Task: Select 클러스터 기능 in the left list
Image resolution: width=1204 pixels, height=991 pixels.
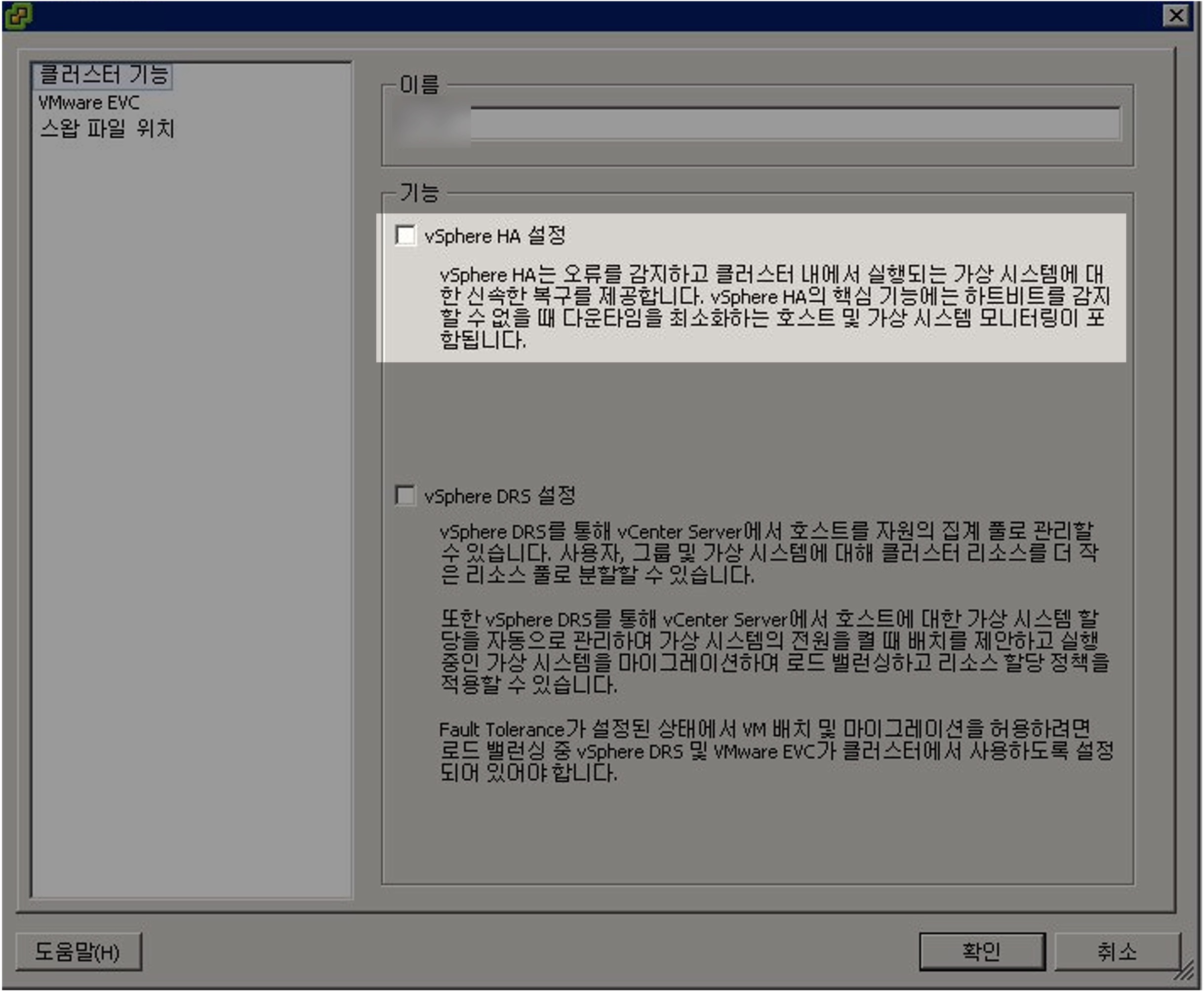Action: pos(103,75)
